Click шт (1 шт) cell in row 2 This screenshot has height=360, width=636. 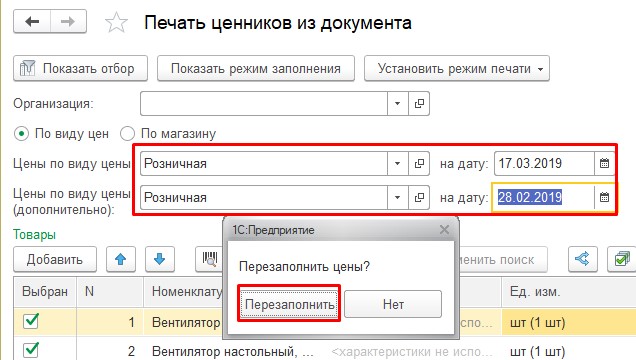[569, 351]
